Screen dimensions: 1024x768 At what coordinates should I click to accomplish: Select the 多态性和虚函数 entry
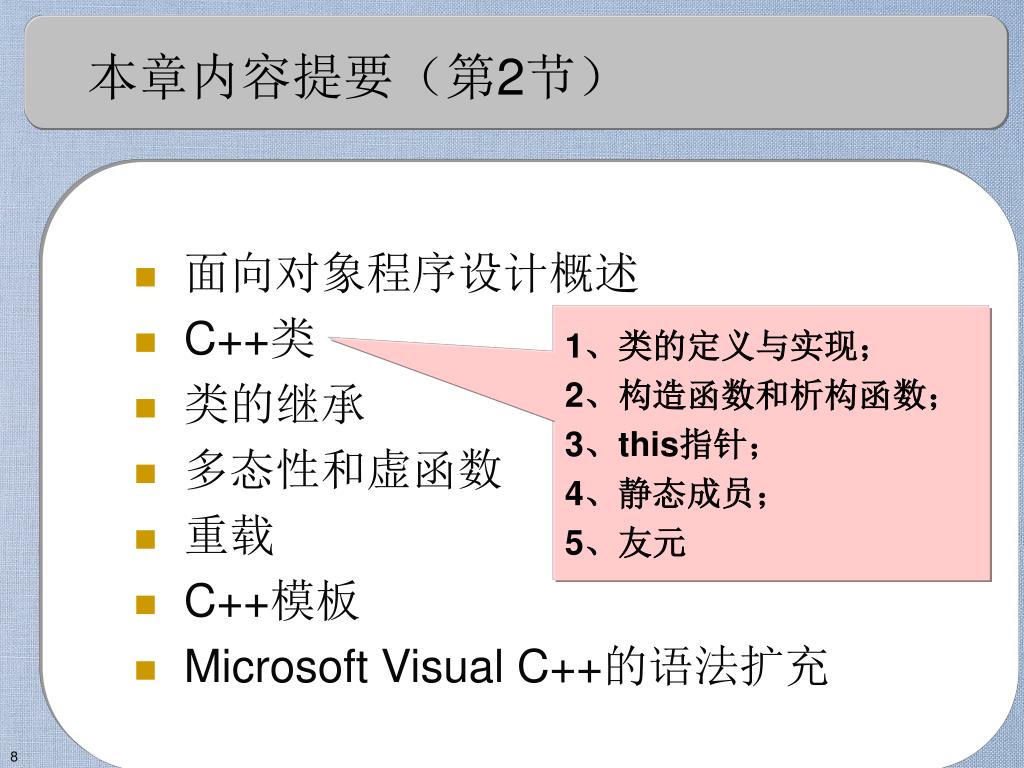pyautogui.click(x=343, y=470)
